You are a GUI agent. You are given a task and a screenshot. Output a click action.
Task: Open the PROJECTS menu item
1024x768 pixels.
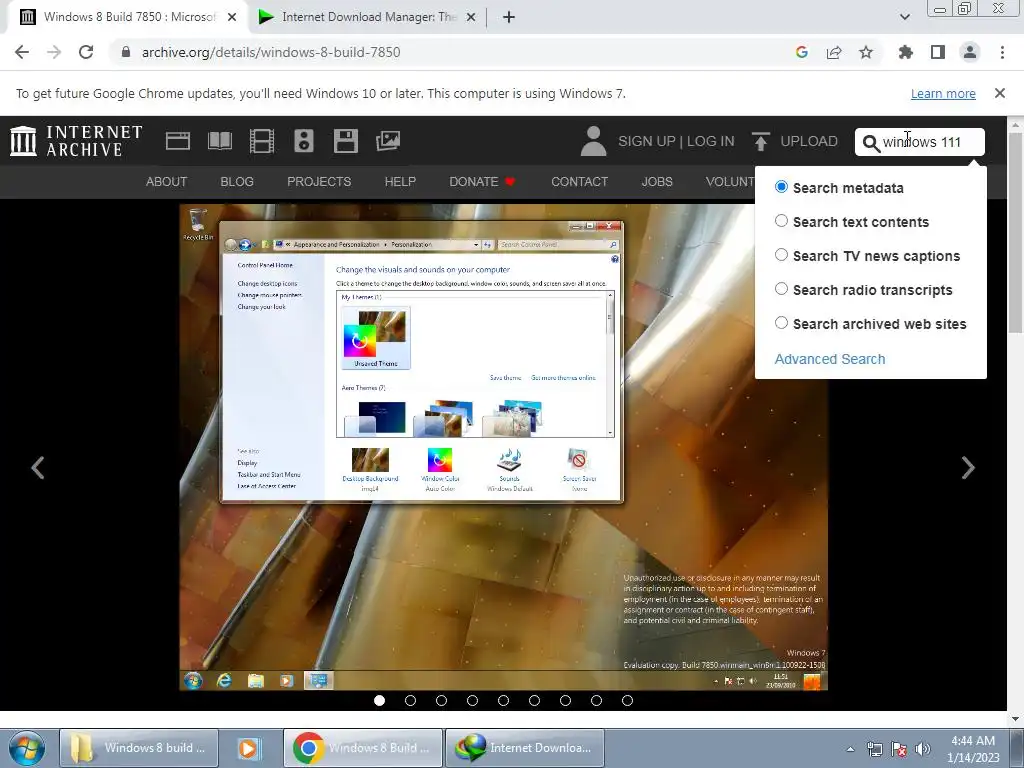tap(319, 182)
